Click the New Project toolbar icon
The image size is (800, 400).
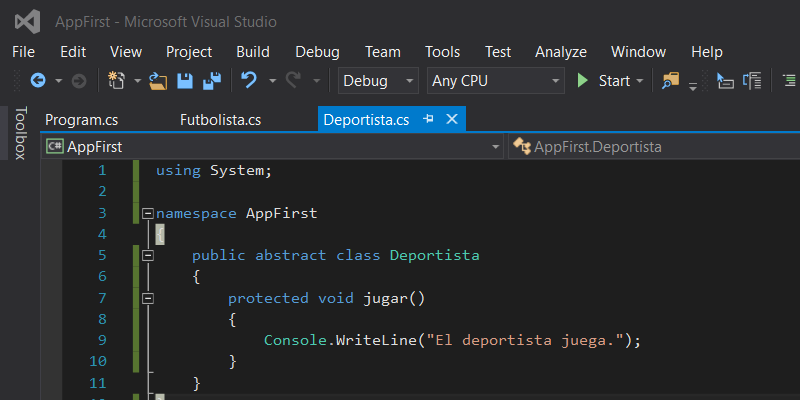116,81
